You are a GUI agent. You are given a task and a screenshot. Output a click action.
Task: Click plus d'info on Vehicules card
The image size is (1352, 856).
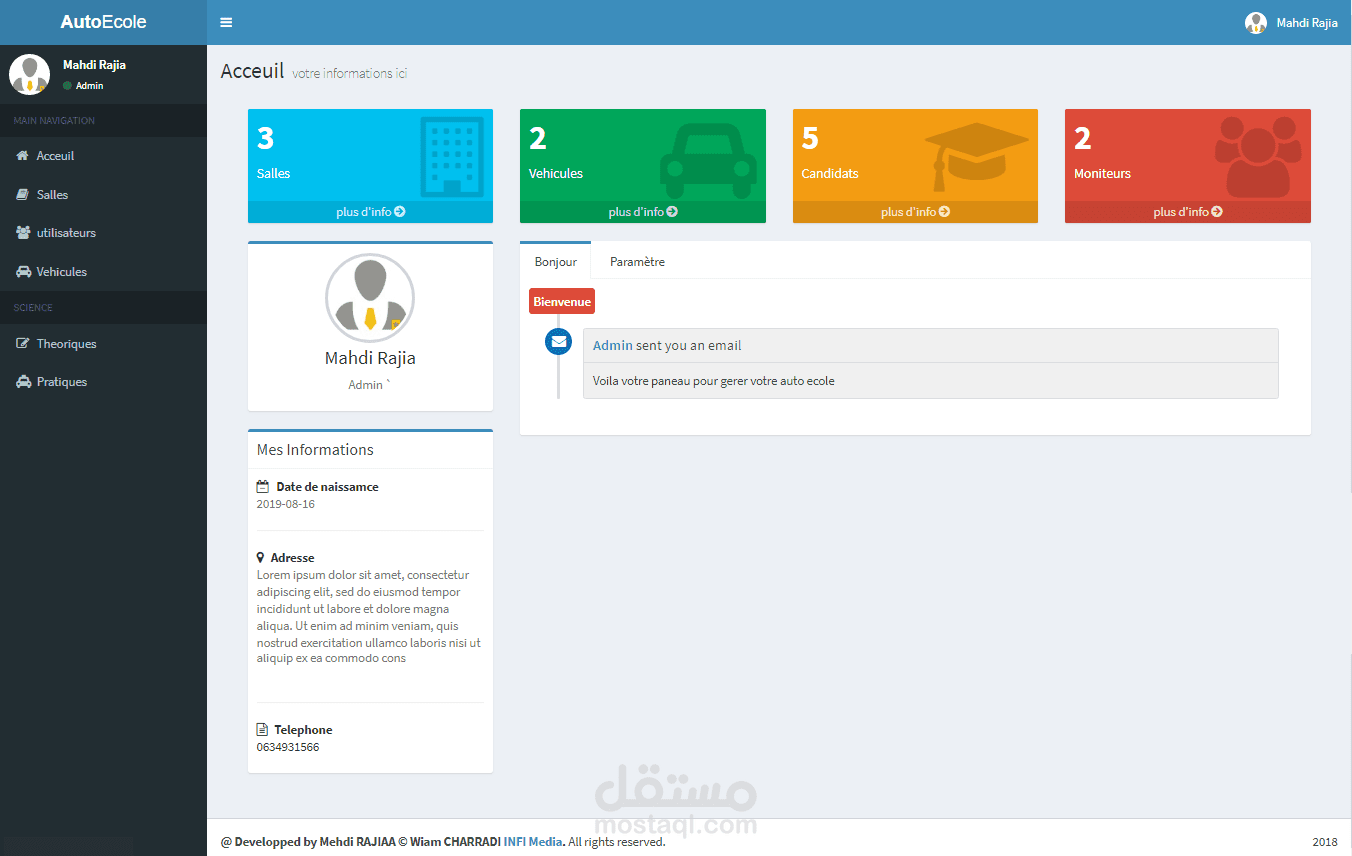click(x=643, y=212)
